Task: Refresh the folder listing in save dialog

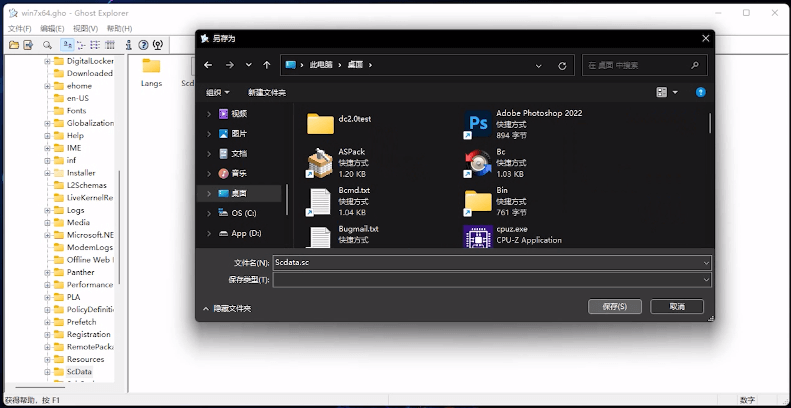Action: (x=562, y=66)
